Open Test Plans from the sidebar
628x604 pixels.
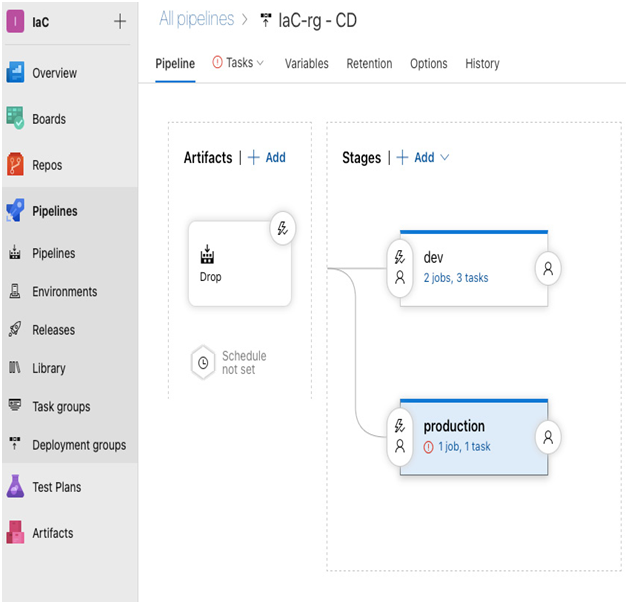56,487
